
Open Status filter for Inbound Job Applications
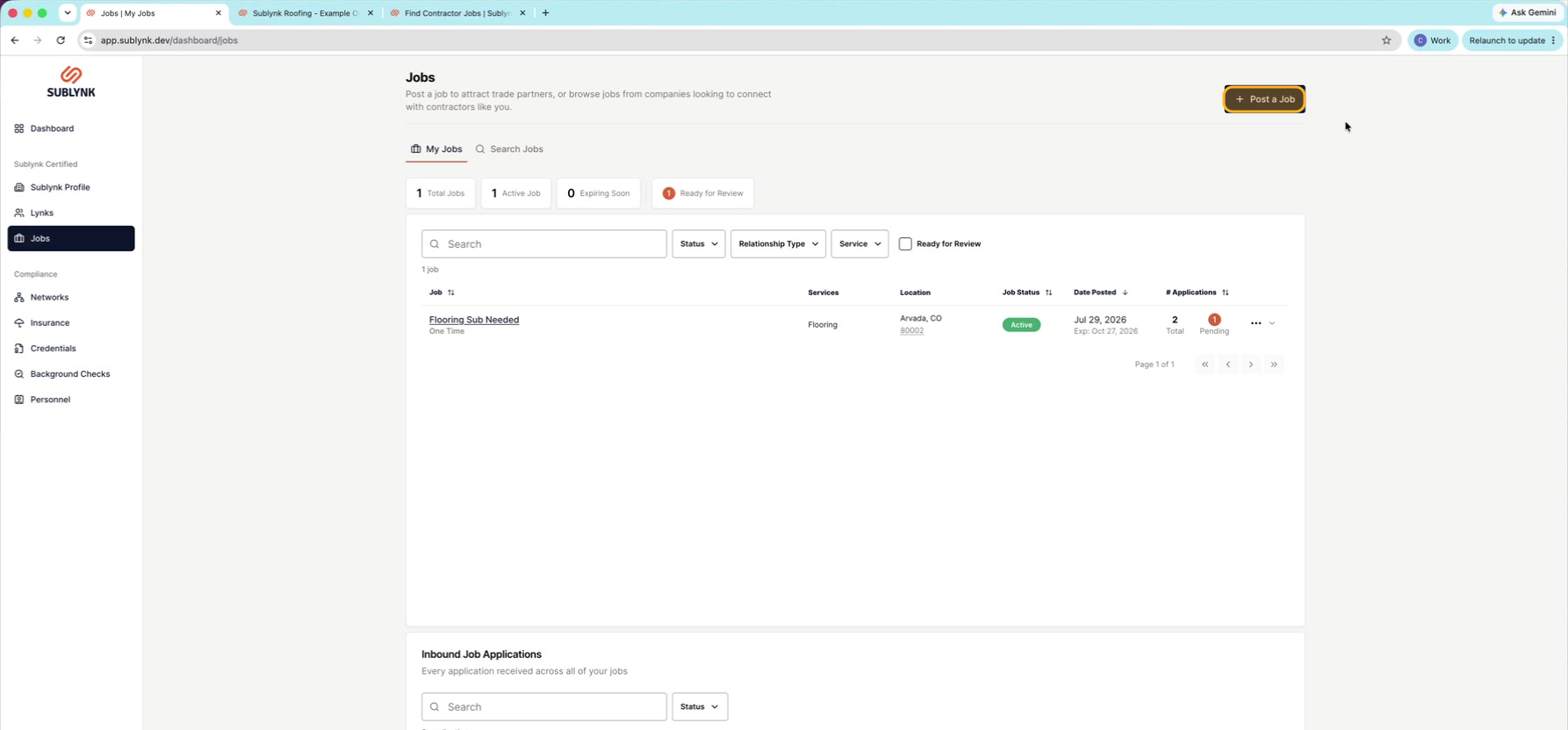[700, 707]
